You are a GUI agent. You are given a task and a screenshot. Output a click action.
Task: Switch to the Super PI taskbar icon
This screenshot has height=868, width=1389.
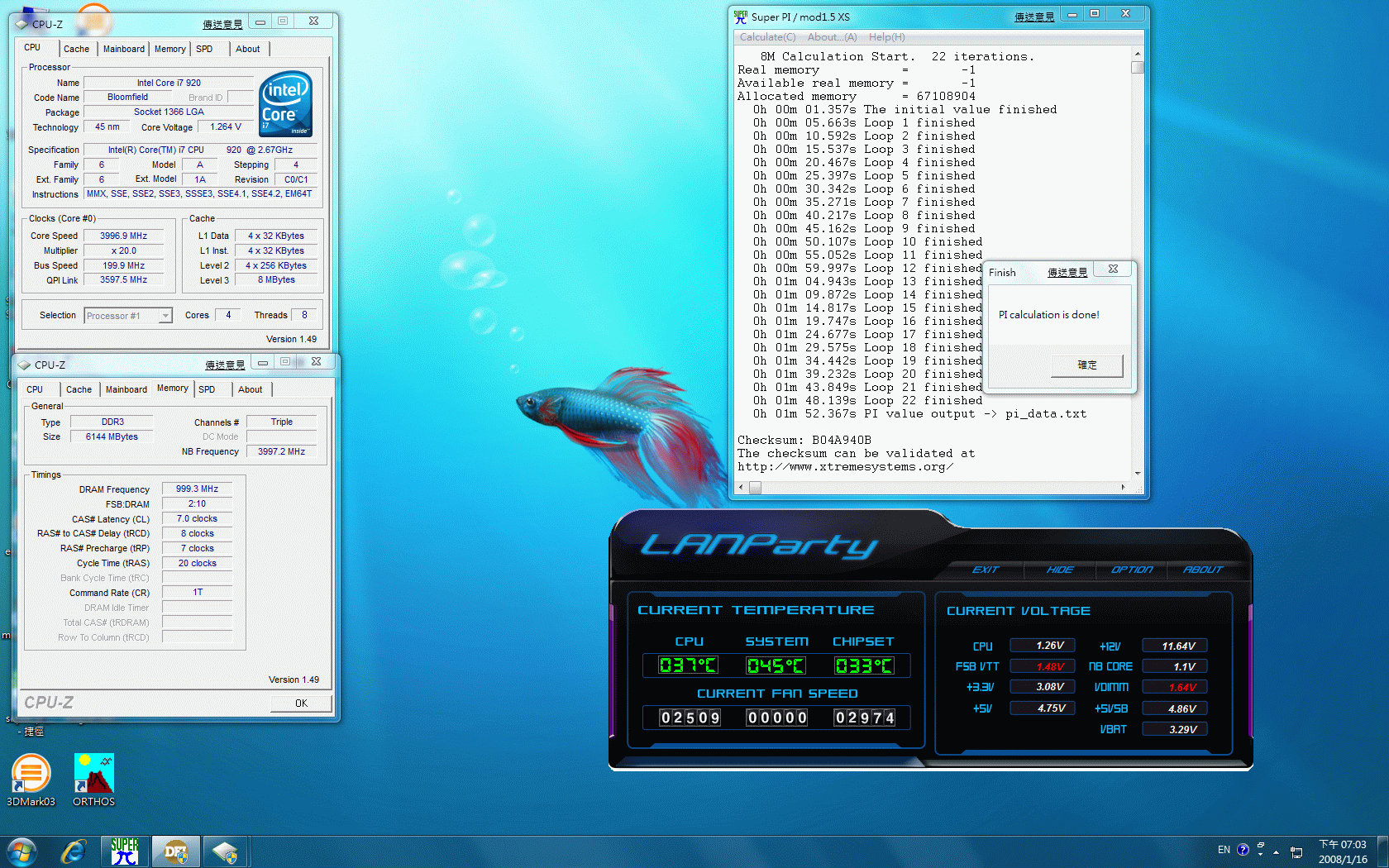(x=126, y=851)
